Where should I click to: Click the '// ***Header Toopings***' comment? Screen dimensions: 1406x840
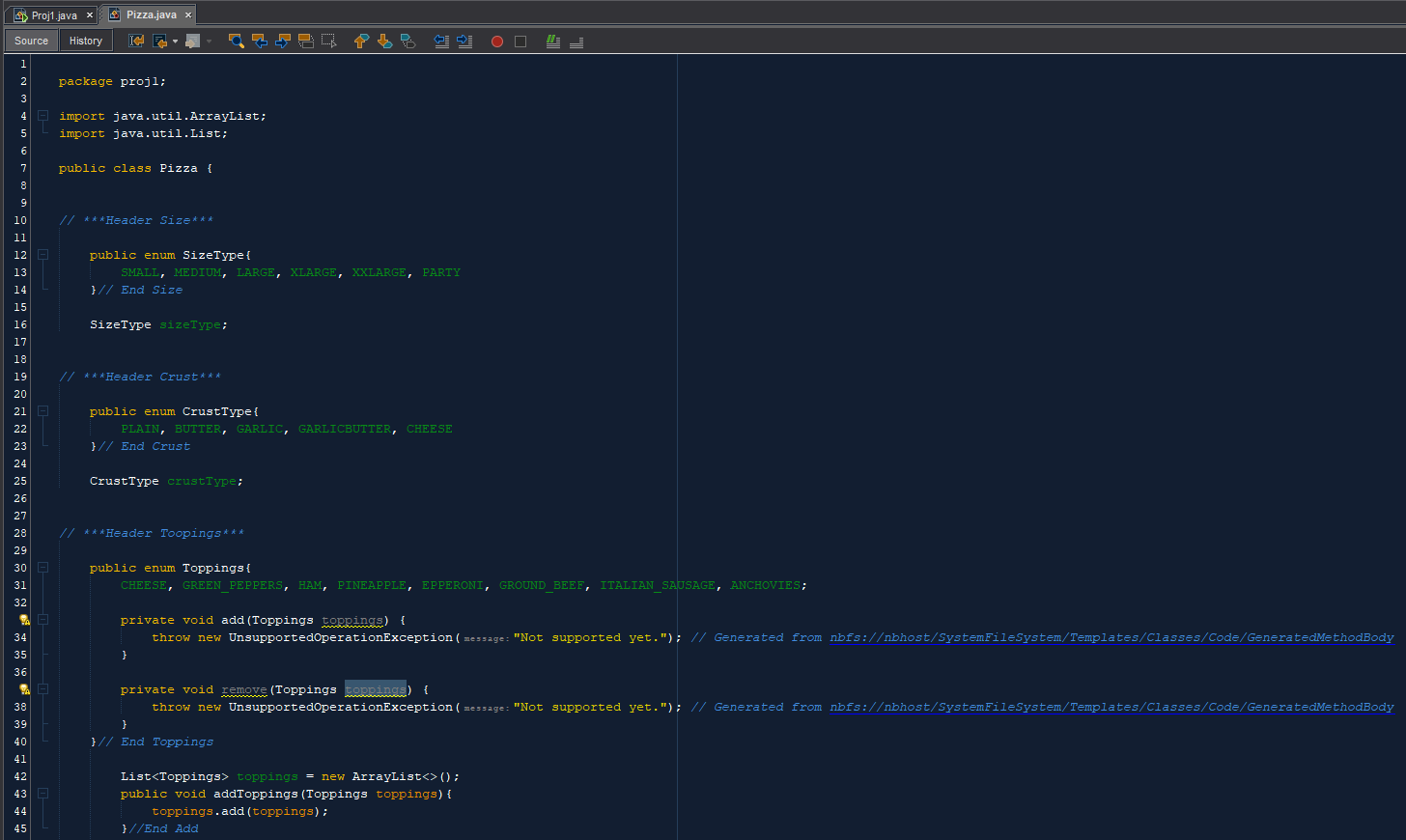tap(152, 533)
